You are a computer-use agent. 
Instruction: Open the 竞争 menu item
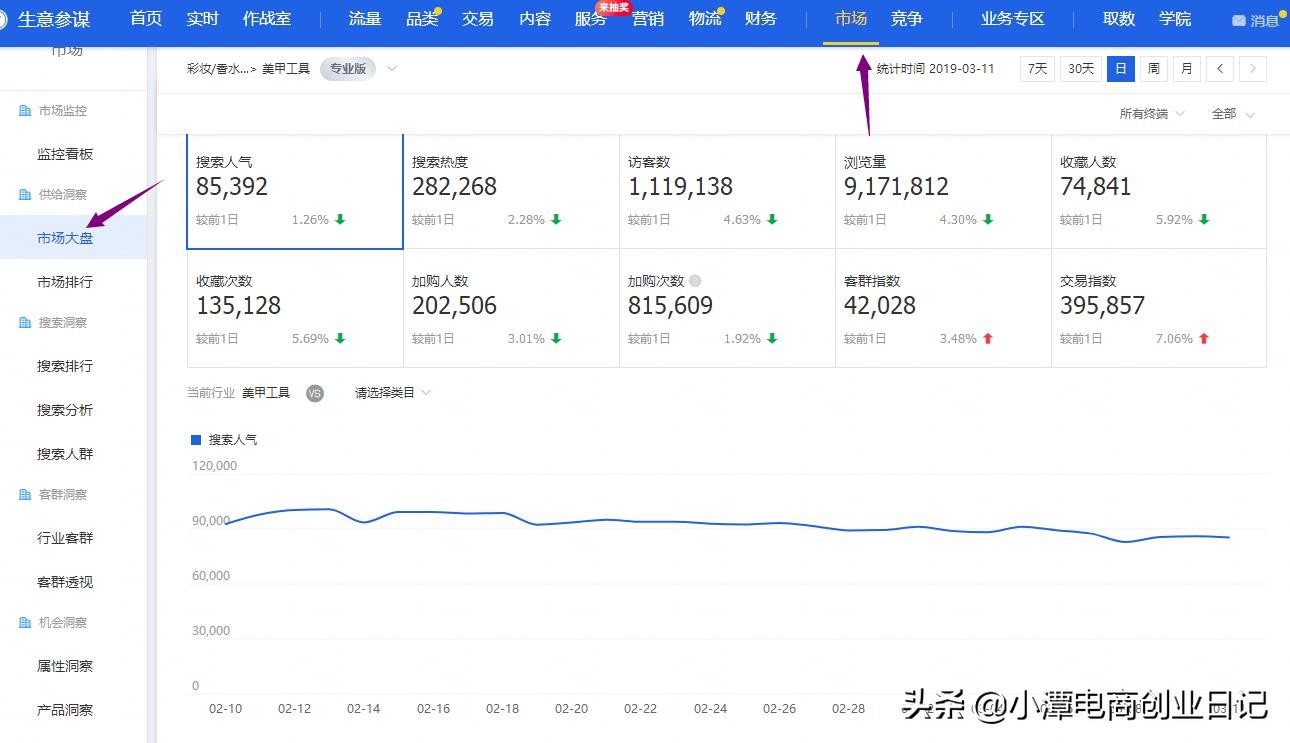(x=906, y=18)
